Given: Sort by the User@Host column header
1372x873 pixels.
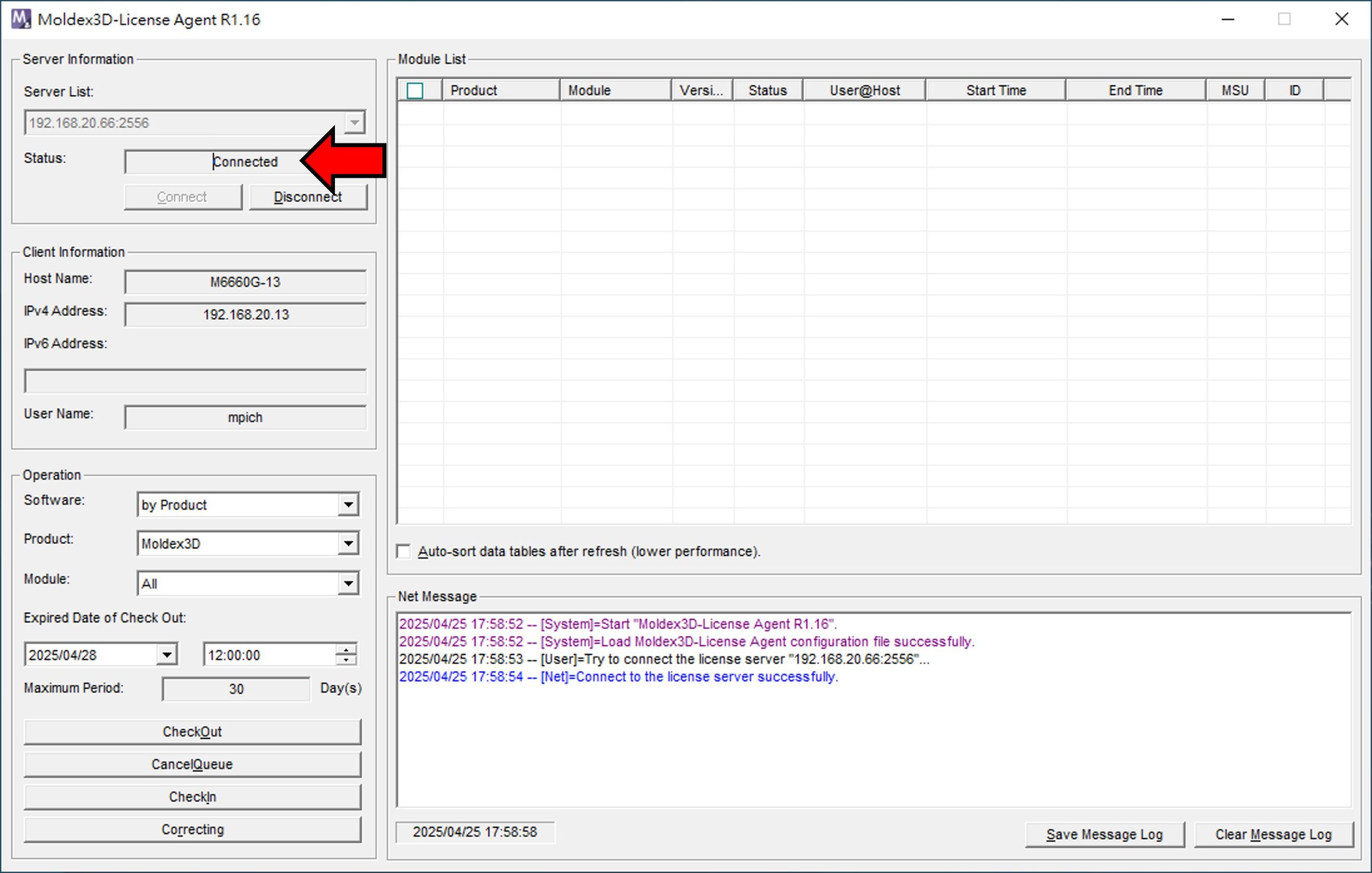Looking at the screenshot, I should point(865,90).
